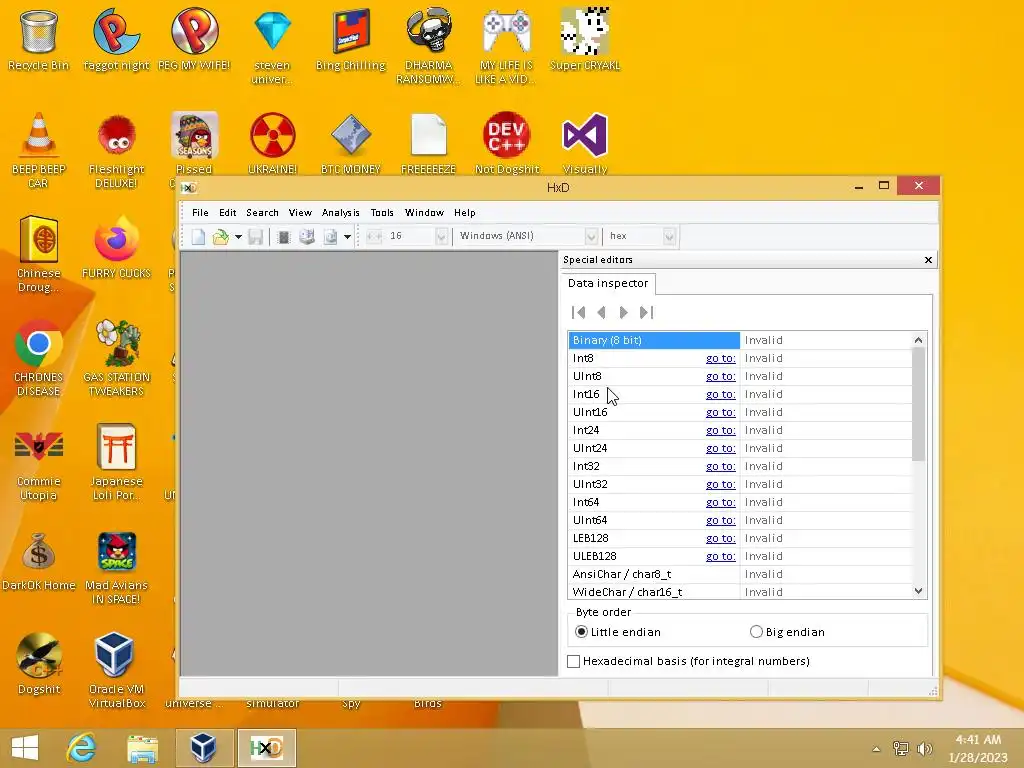This screenshot has height=768, width=1024.
Task: Open the Tools menu
Action: pos(382,213)
